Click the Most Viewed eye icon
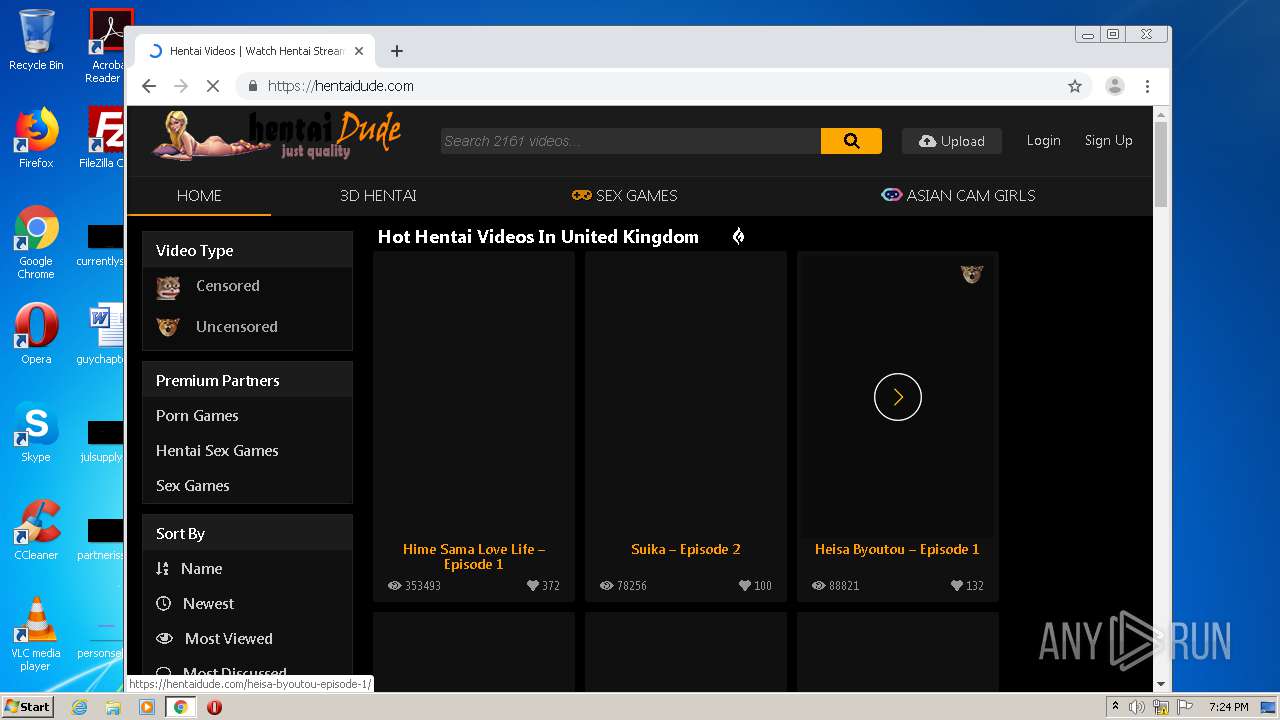The image size is (1280, 720). click(x=164, y=639)
